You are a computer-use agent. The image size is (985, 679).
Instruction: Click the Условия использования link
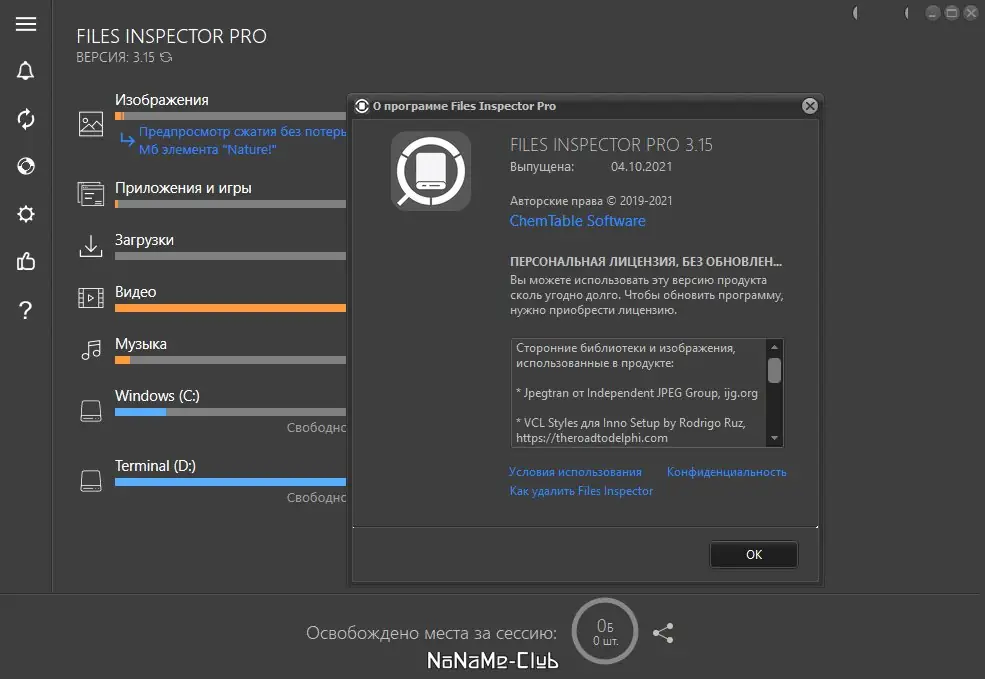coord(575,472)
